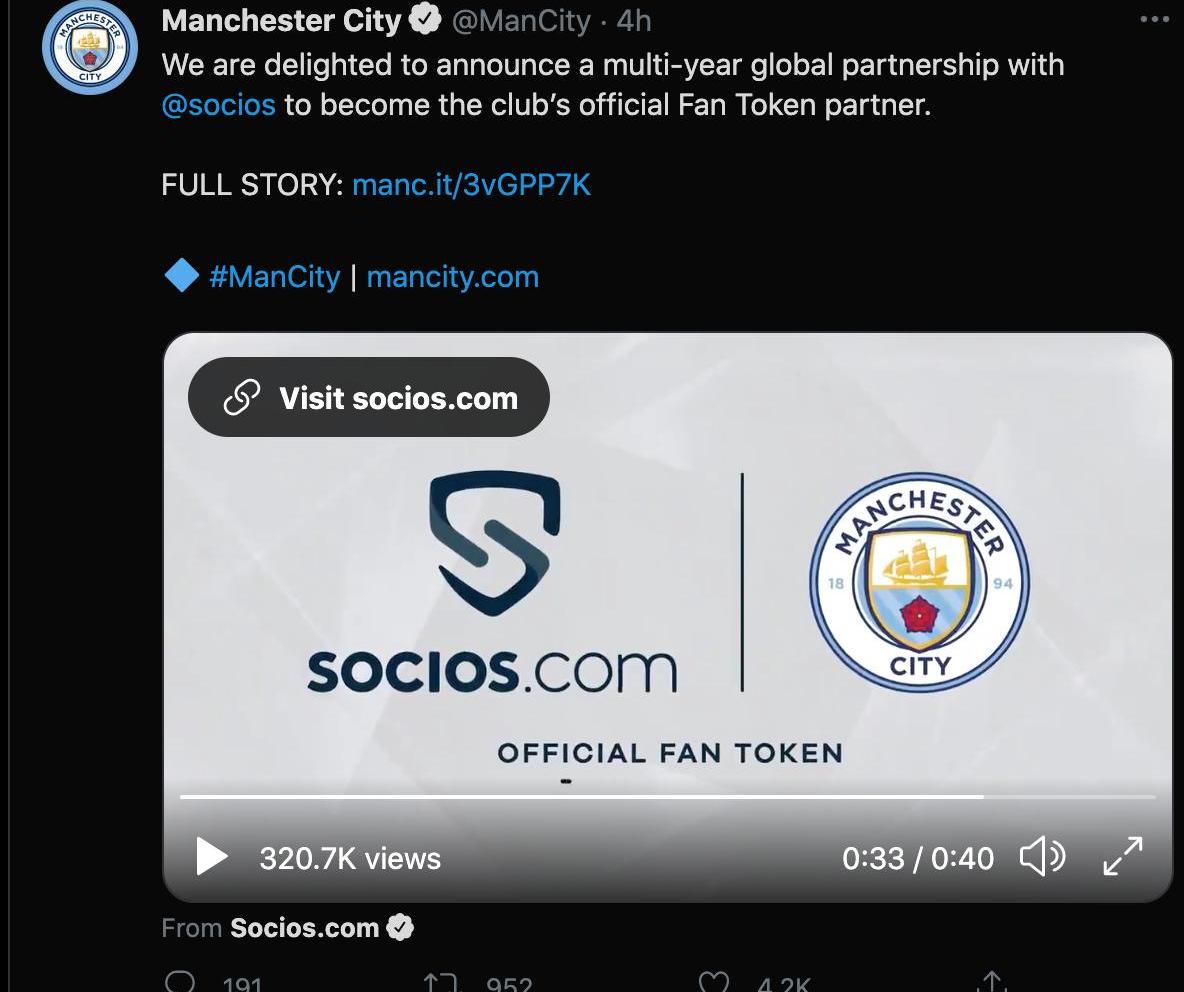Click the Manchester City account name
The width and height of the screenshot is (1184, 992).
281,20
